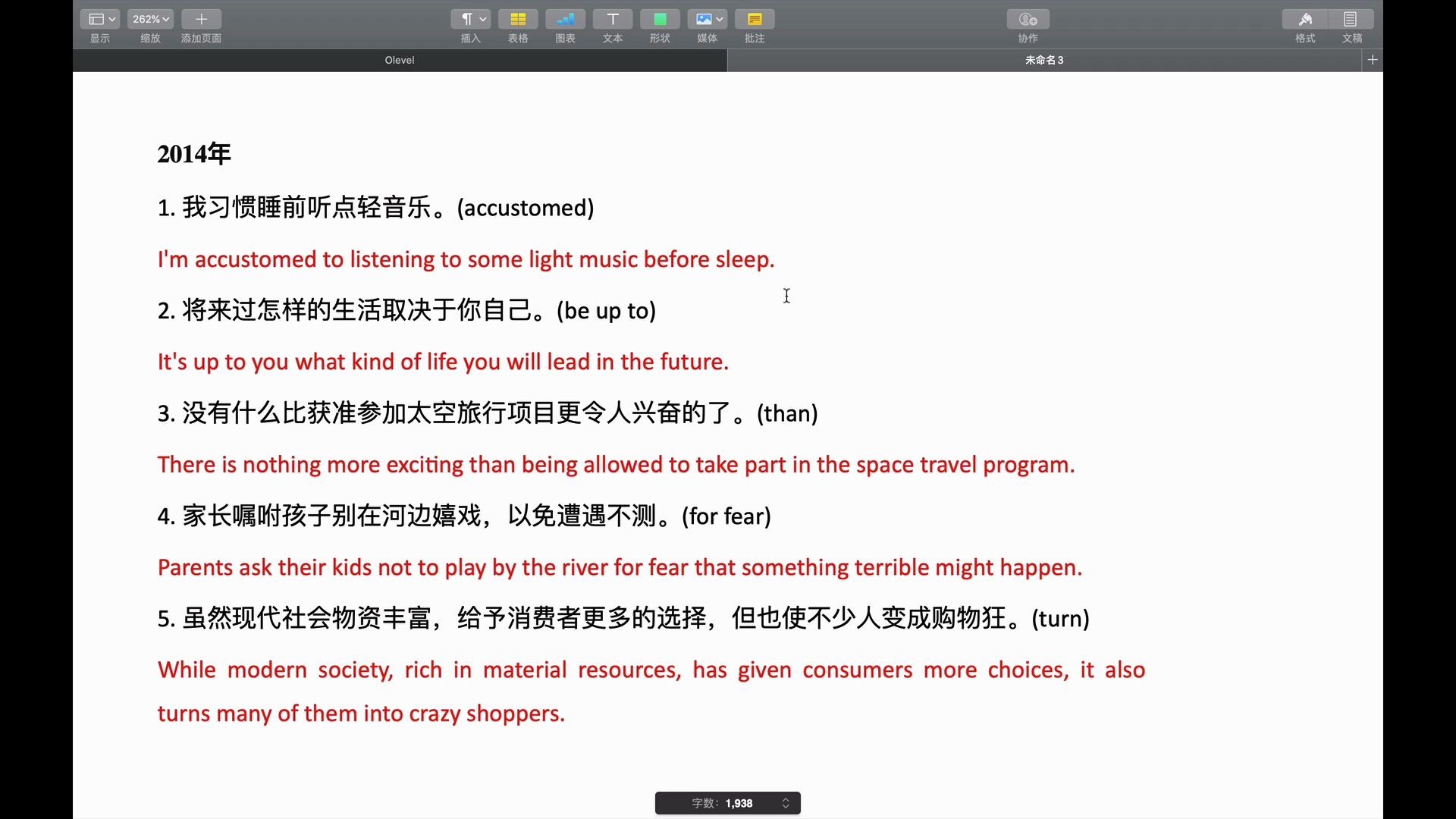Screen dimensions: 1456x819
Task: Open the 262% zoom dropdown
Action: 150,19
